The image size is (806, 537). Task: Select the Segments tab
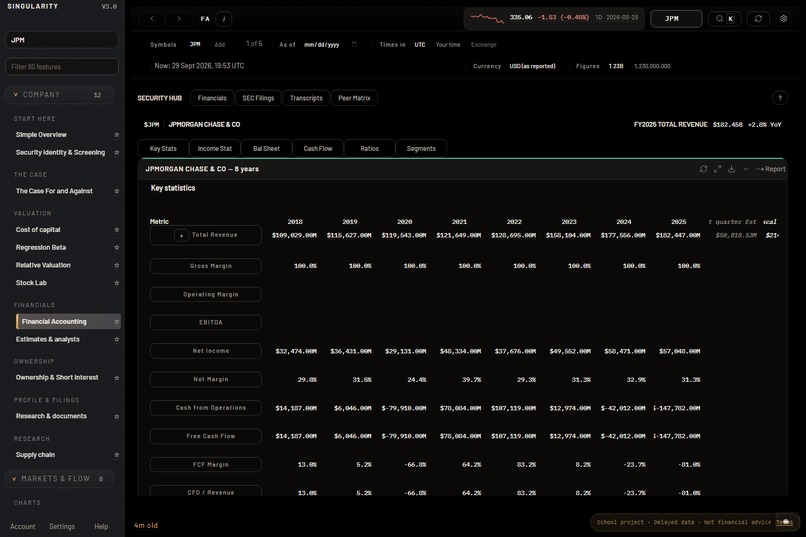tap(421, 149)
